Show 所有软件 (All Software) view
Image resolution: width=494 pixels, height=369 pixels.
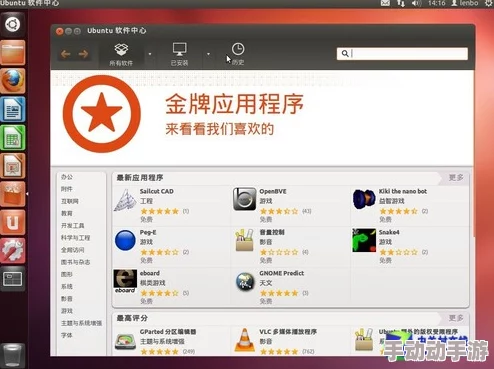121,54
